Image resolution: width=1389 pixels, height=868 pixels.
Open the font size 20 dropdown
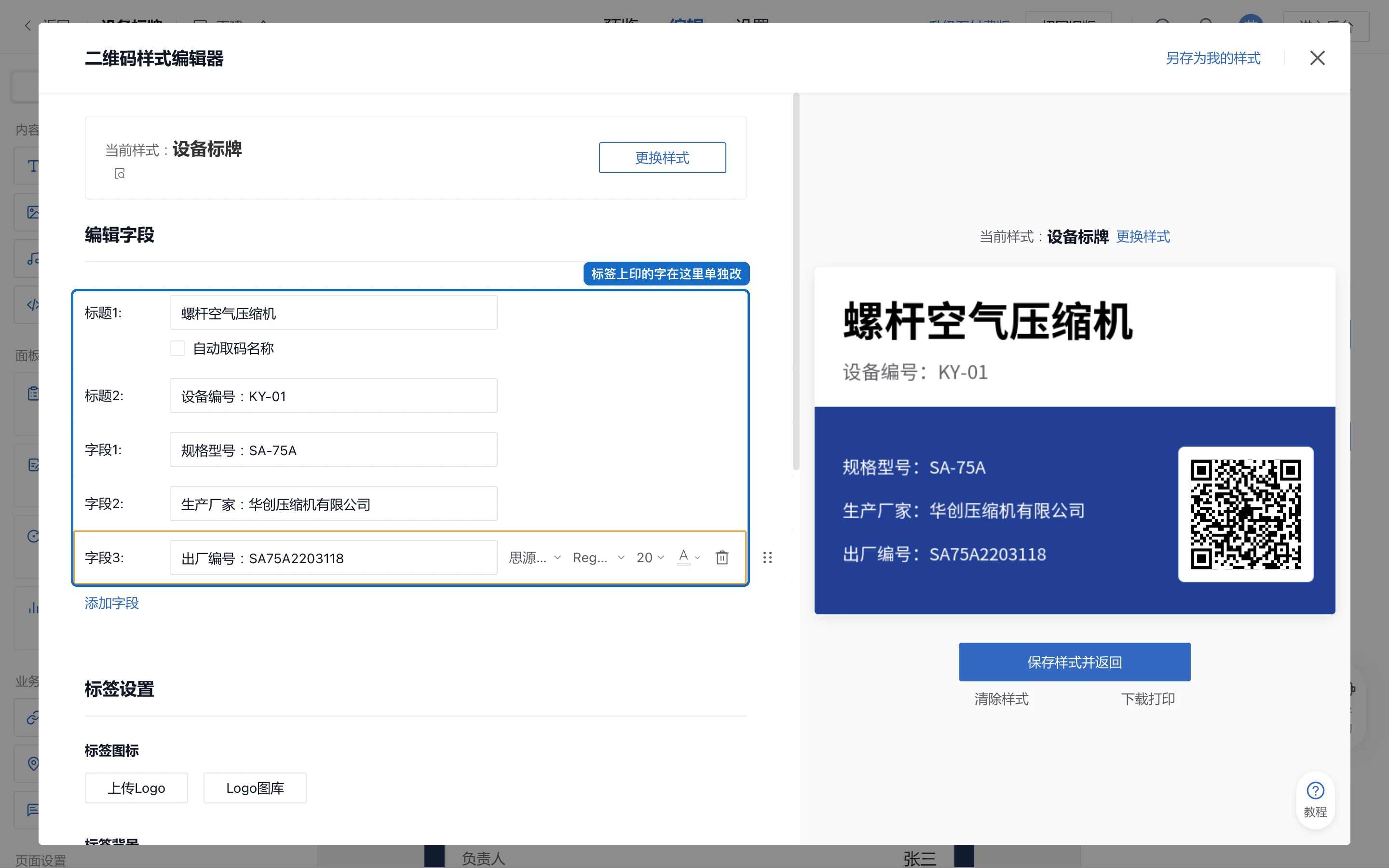tap(650, 557)
